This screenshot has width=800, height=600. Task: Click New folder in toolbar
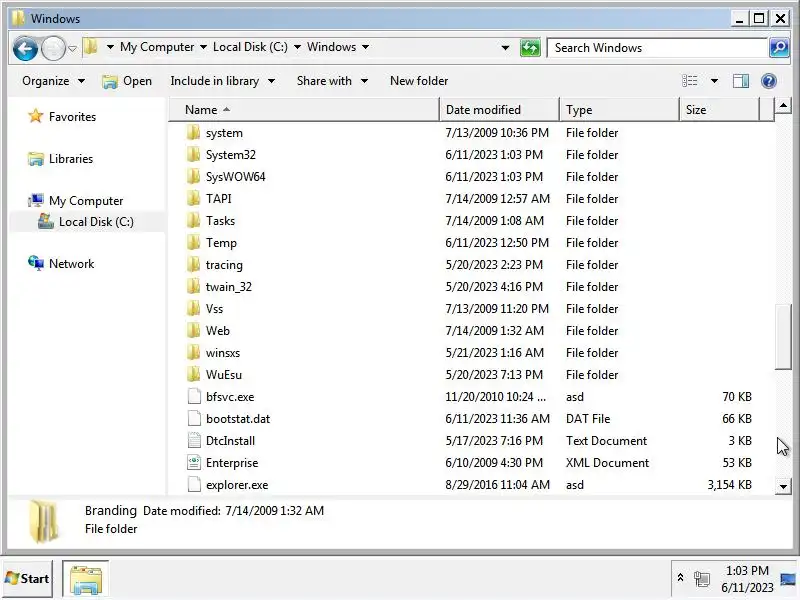[419, 81]
